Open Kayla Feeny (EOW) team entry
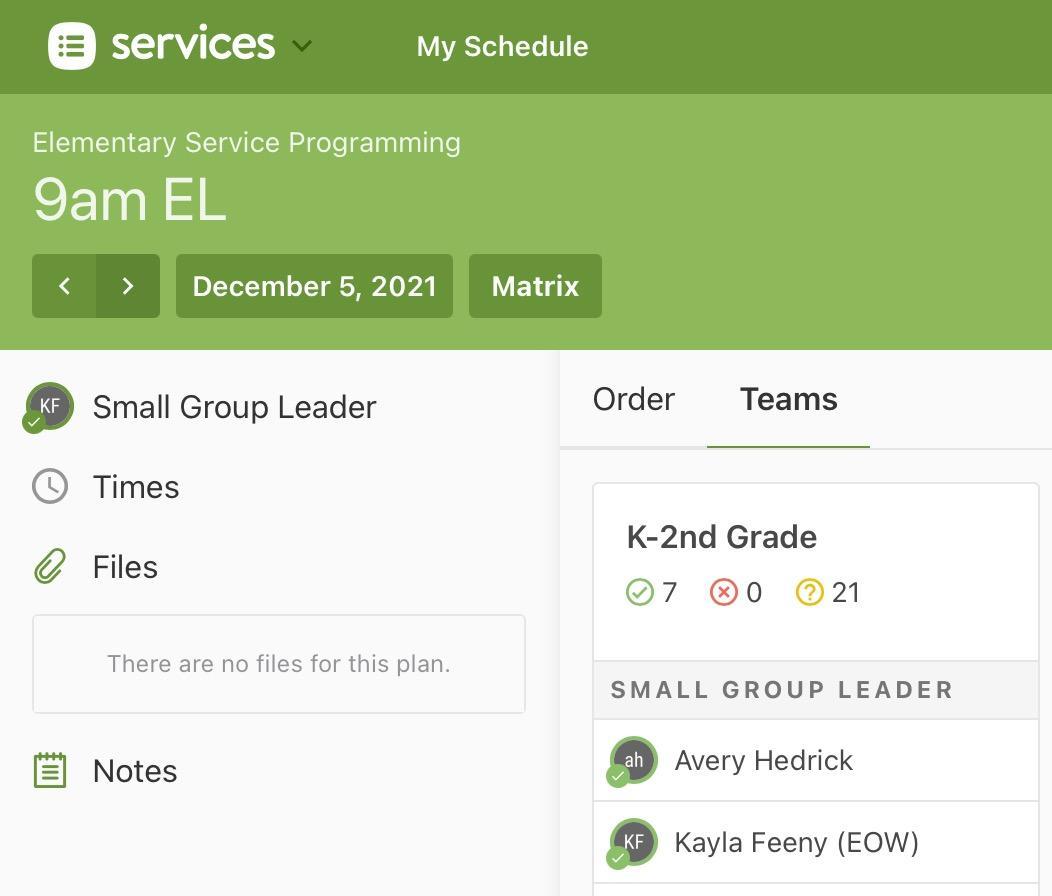This screenshot has width=1052, height=896. pos(796,843)
